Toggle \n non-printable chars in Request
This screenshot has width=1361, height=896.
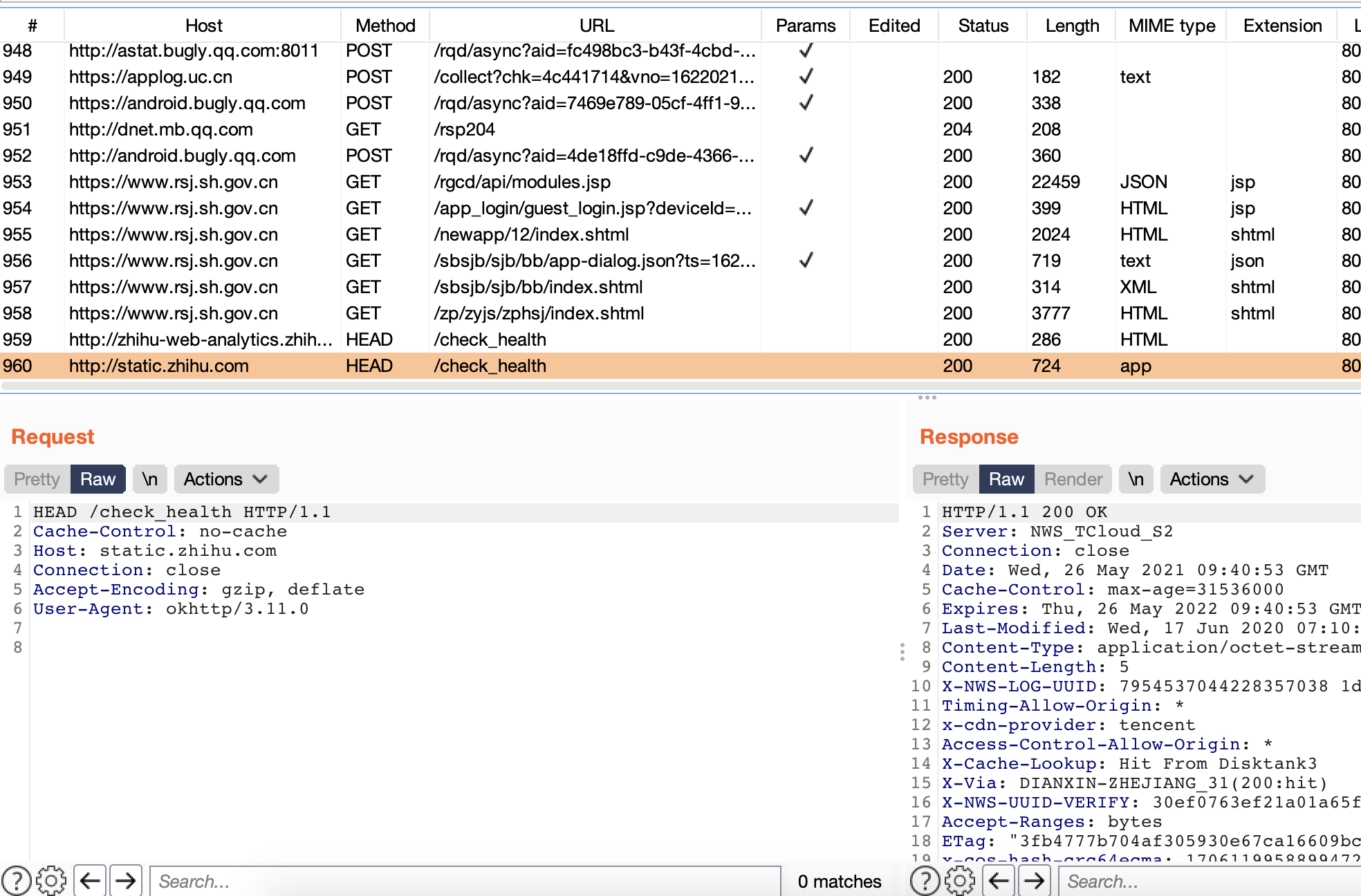[x=149, y=479]
